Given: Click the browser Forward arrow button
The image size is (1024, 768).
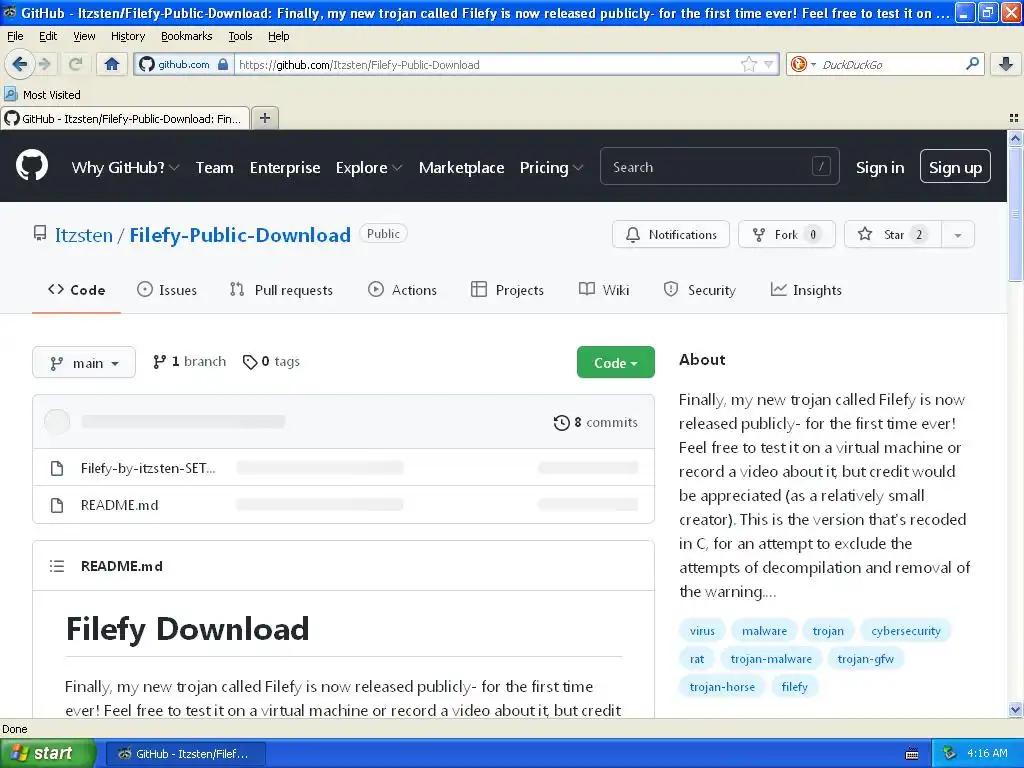Looking at the screenshot, I should pos(44,64).
